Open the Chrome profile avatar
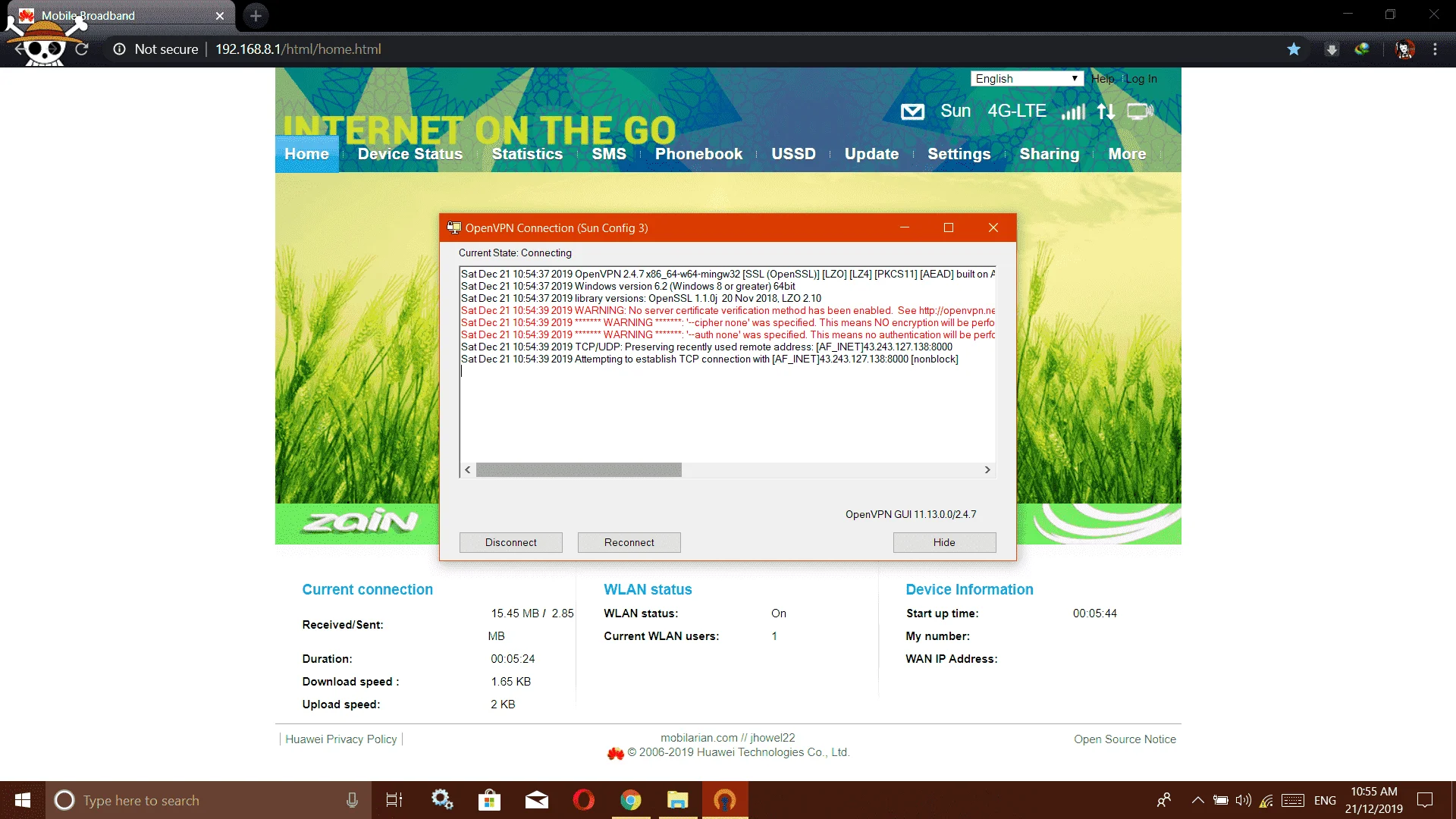 click(1404, 49)
